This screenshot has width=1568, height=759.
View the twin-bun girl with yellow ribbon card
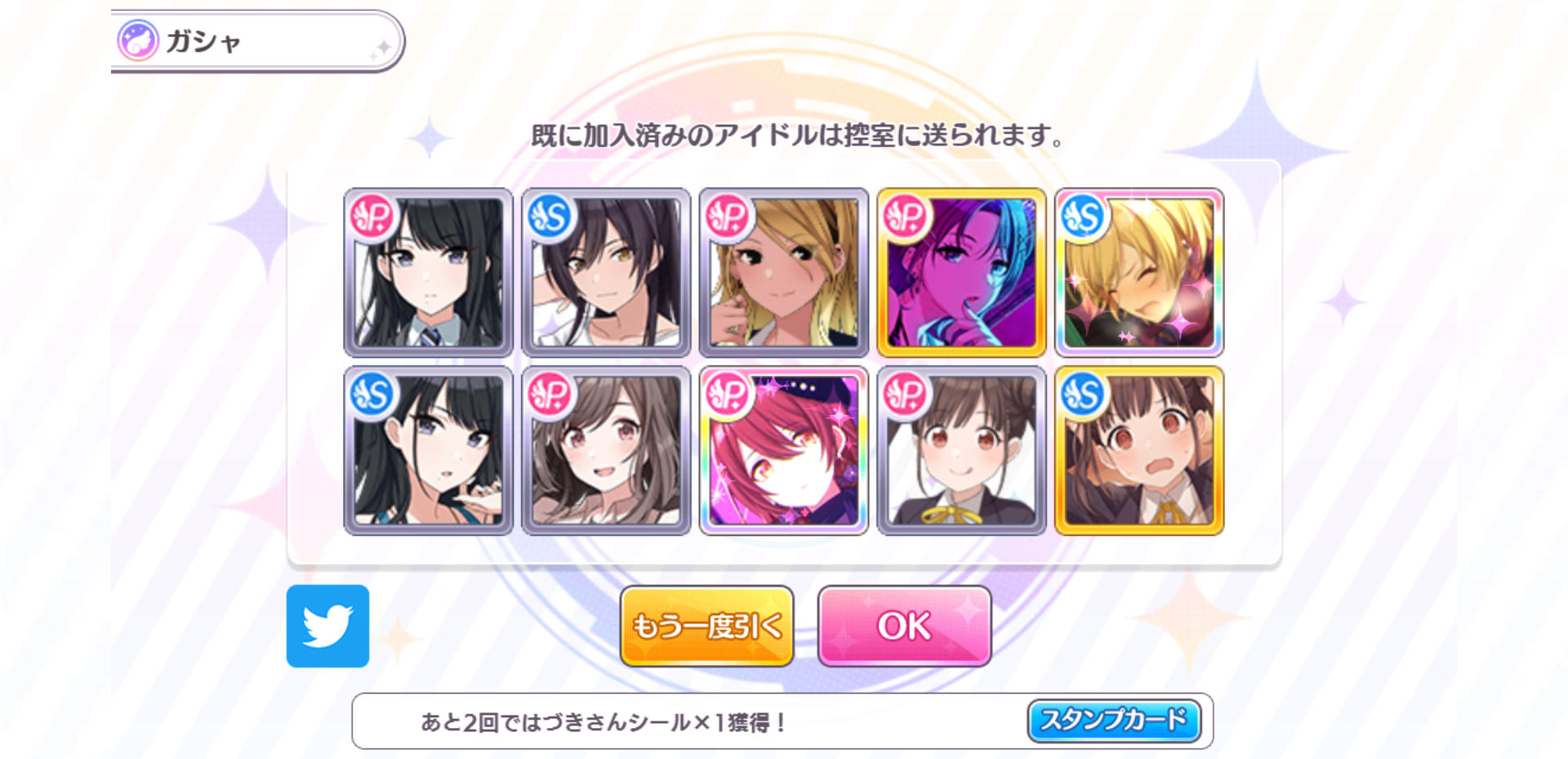click(x=961, y=451)
